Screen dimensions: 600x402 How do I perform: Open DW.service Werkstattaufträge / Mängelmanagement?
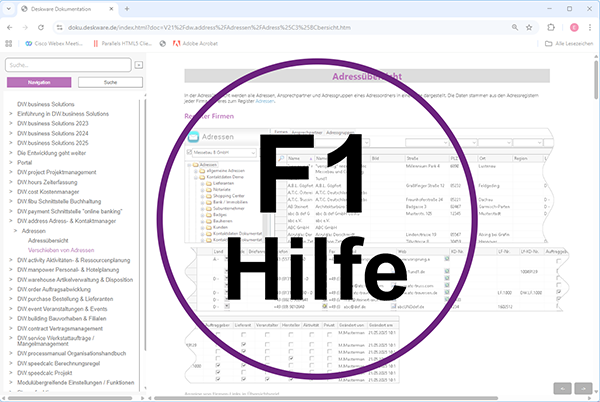pyautogui.click(x=56, y=341)
